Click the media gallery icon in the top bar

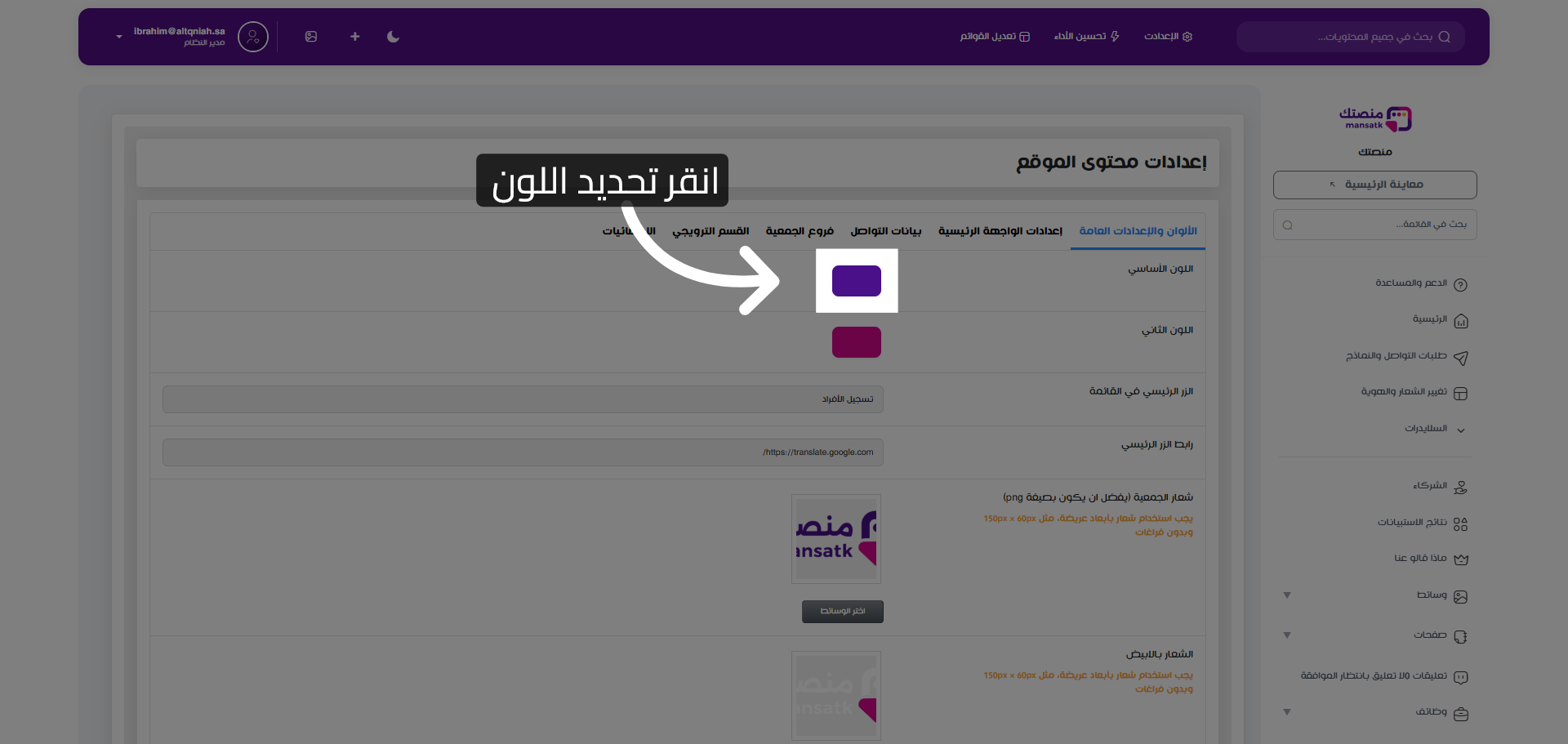[311, 37]
